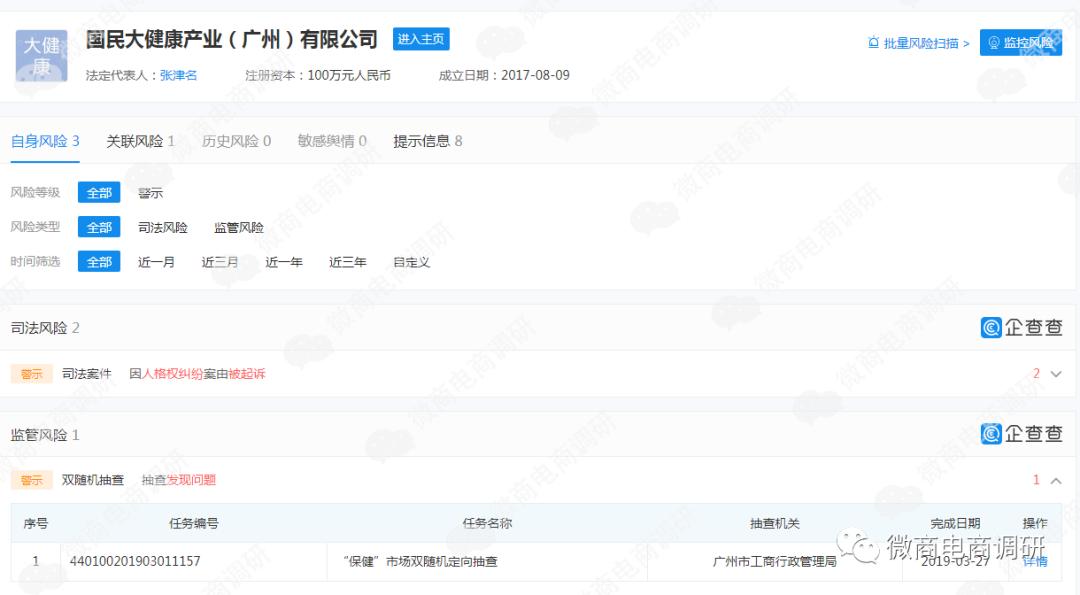The width and height of the screenshot is (1080, 595).
Task: Click company name 国民大健康产业（广州）有限公司
Action: (231, 39)
